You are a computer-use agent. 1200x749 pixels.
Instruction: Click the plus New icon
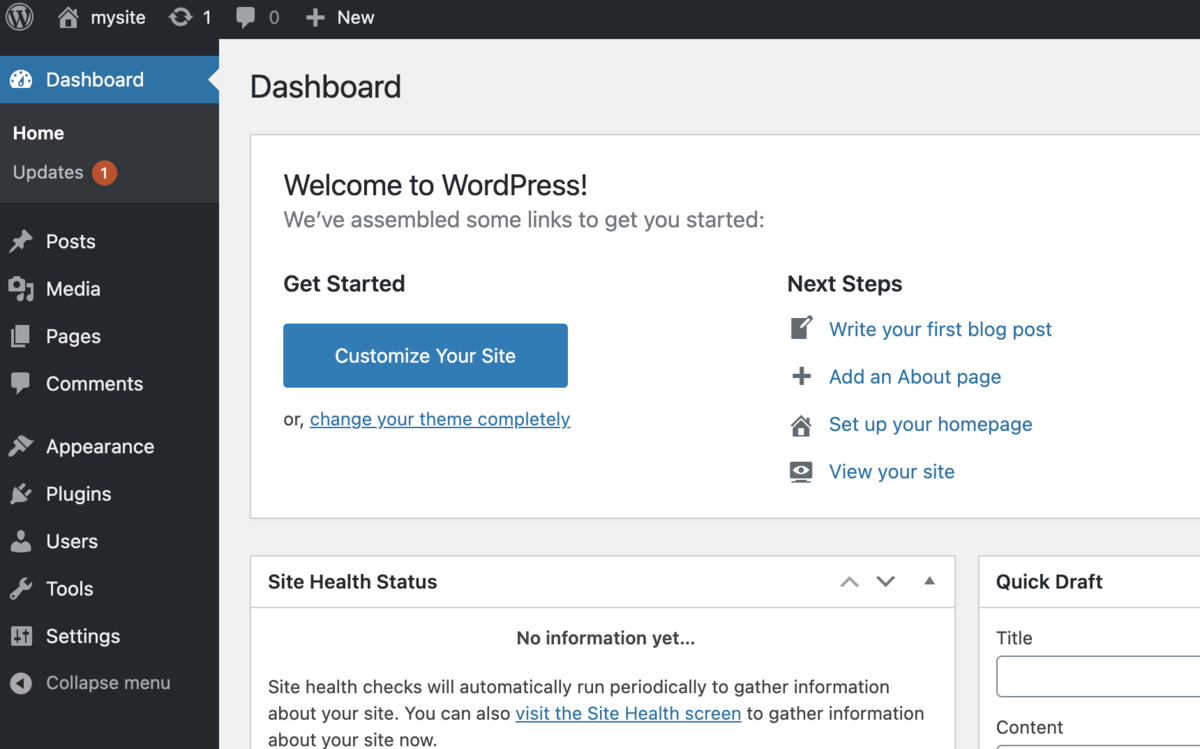pos(315,17)
